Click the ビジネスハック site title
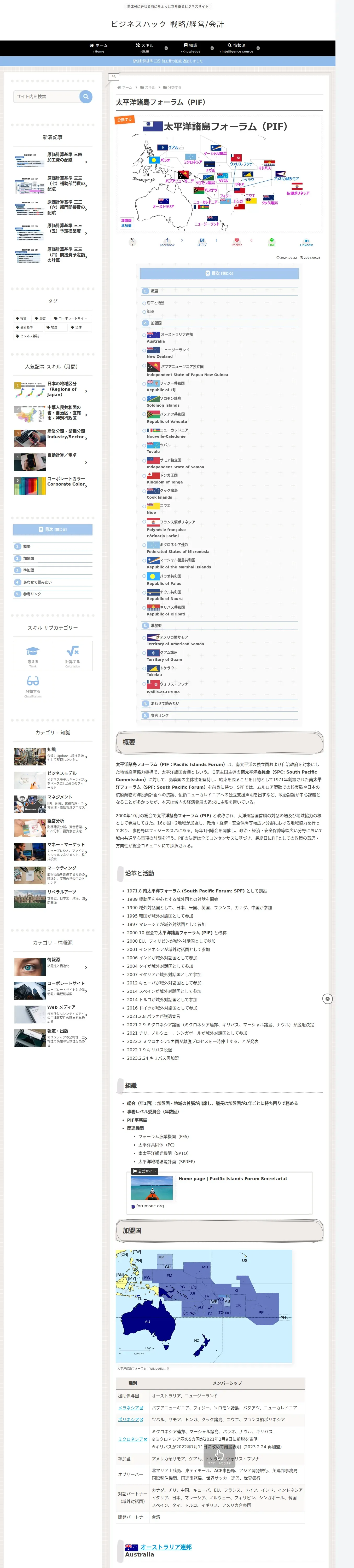 (x=167, y=24)
